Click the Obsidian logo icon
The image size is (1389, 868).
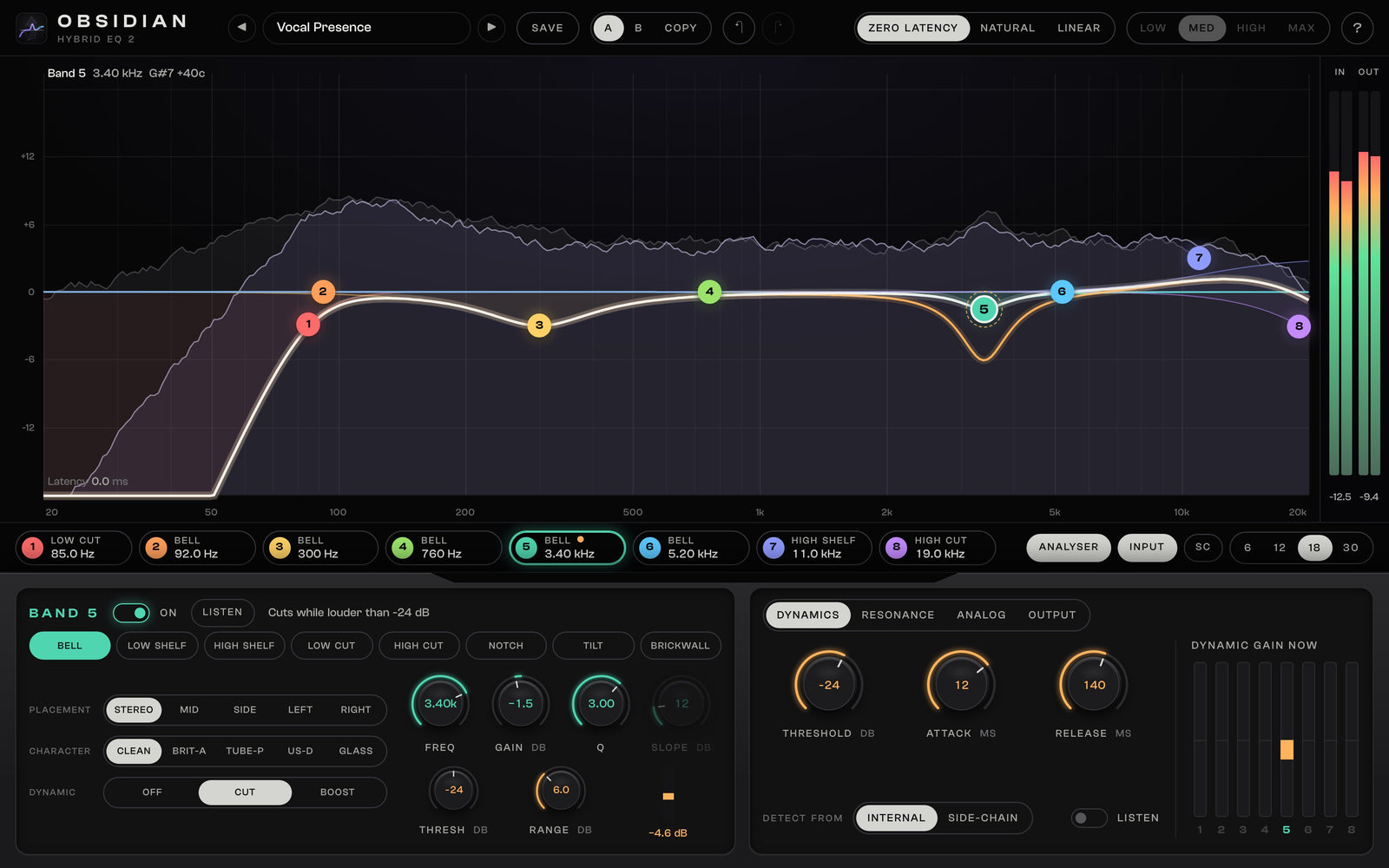click(x=31, y=29)
